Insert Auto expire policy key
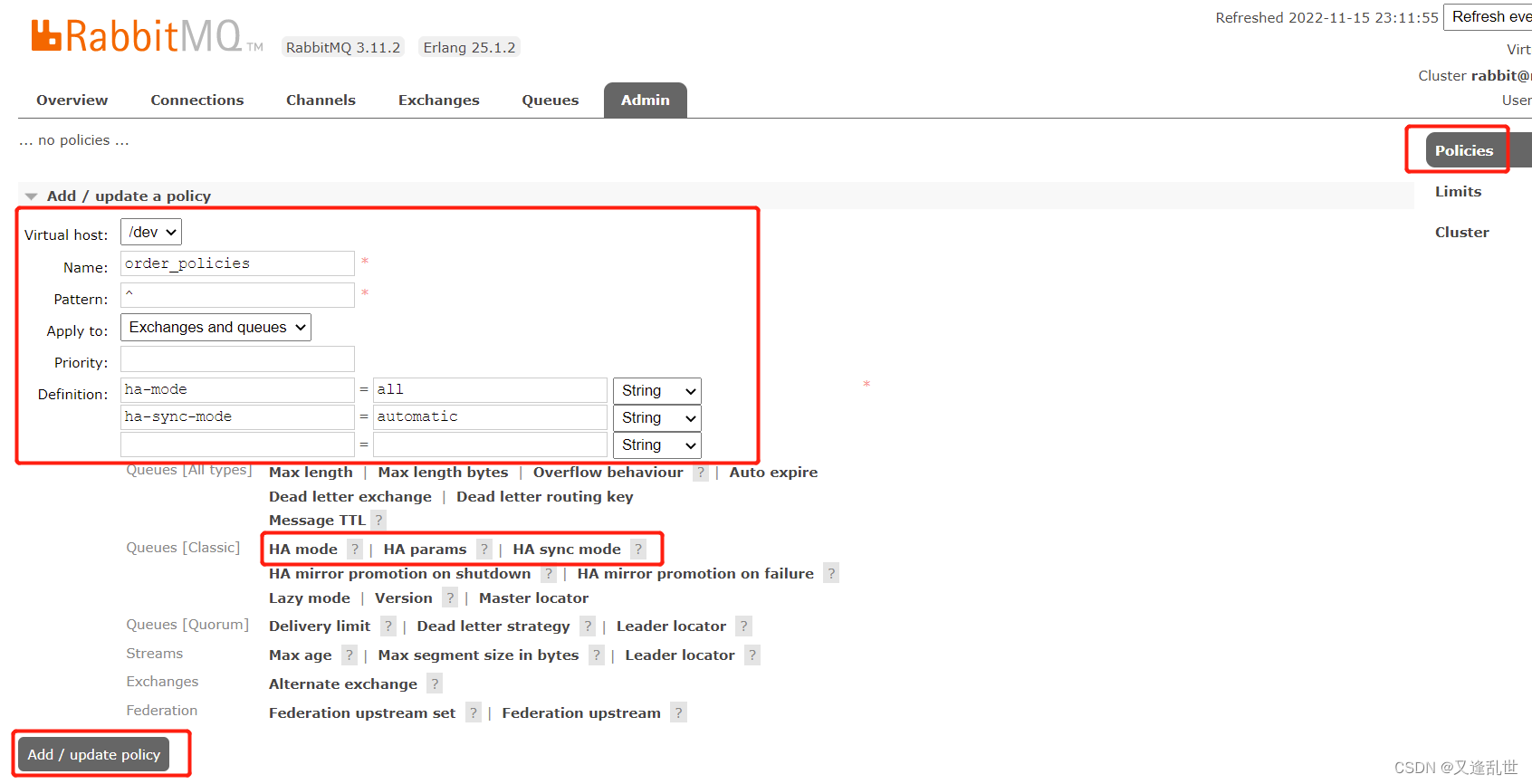 (773, 473)
